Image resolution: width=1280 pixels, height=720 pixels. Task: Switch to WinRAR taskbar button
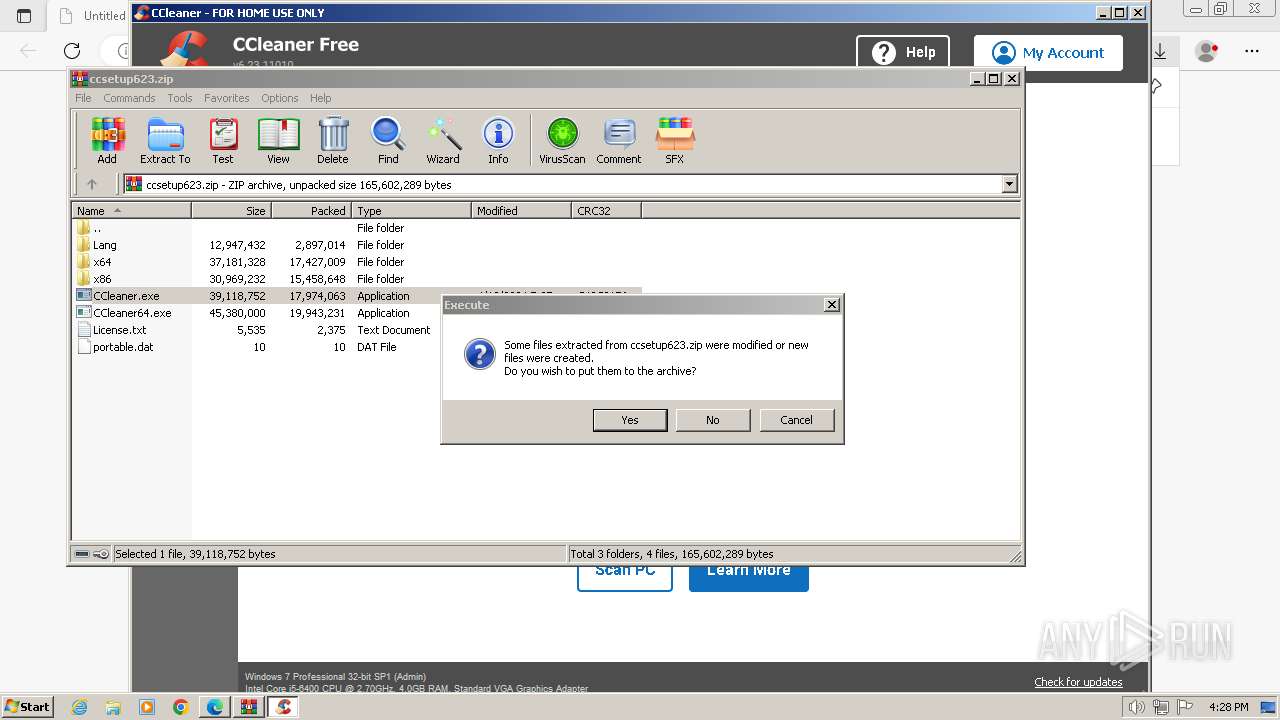click(x=249, y=707)
